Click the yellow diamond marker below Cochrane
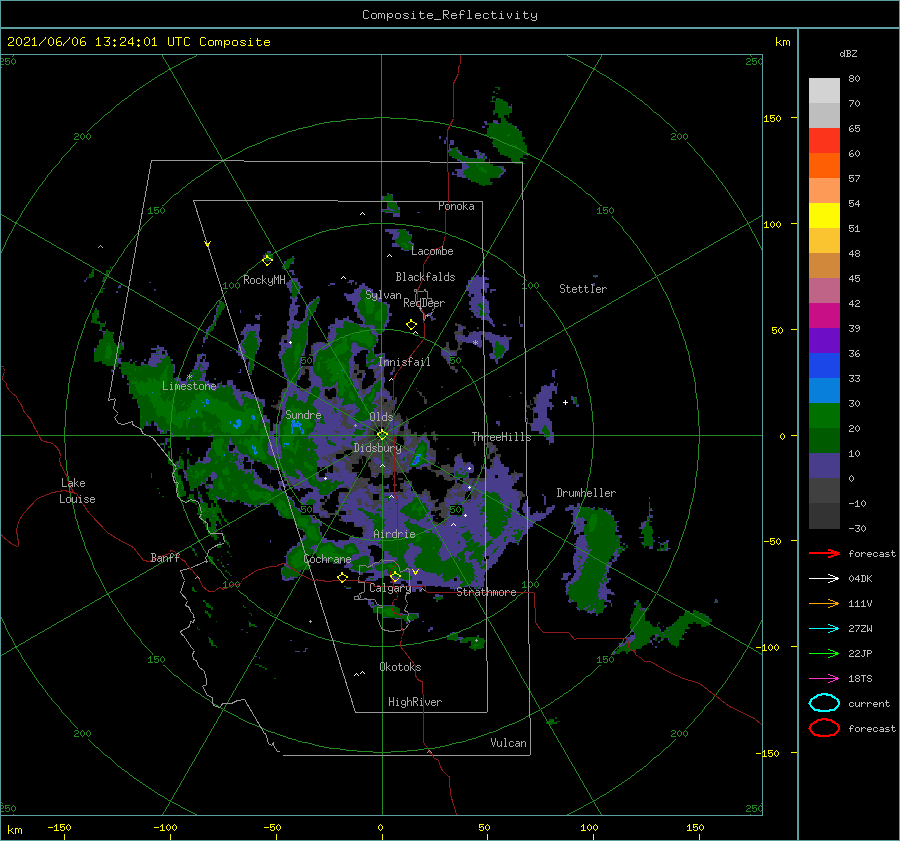Viewport: 900px width, 841px height. (342, 578)
